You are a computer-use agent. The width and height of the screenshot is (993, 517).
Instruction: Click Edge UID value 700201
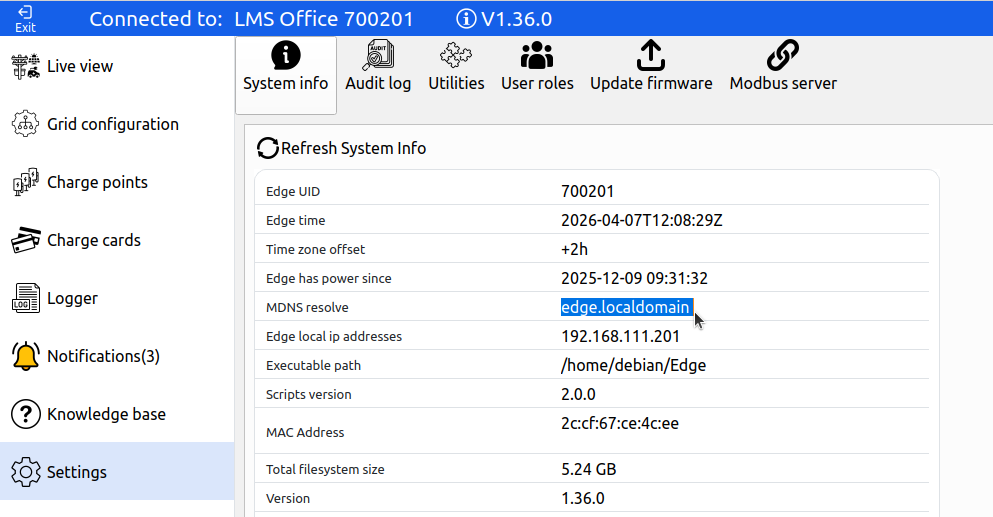point(587,191)
